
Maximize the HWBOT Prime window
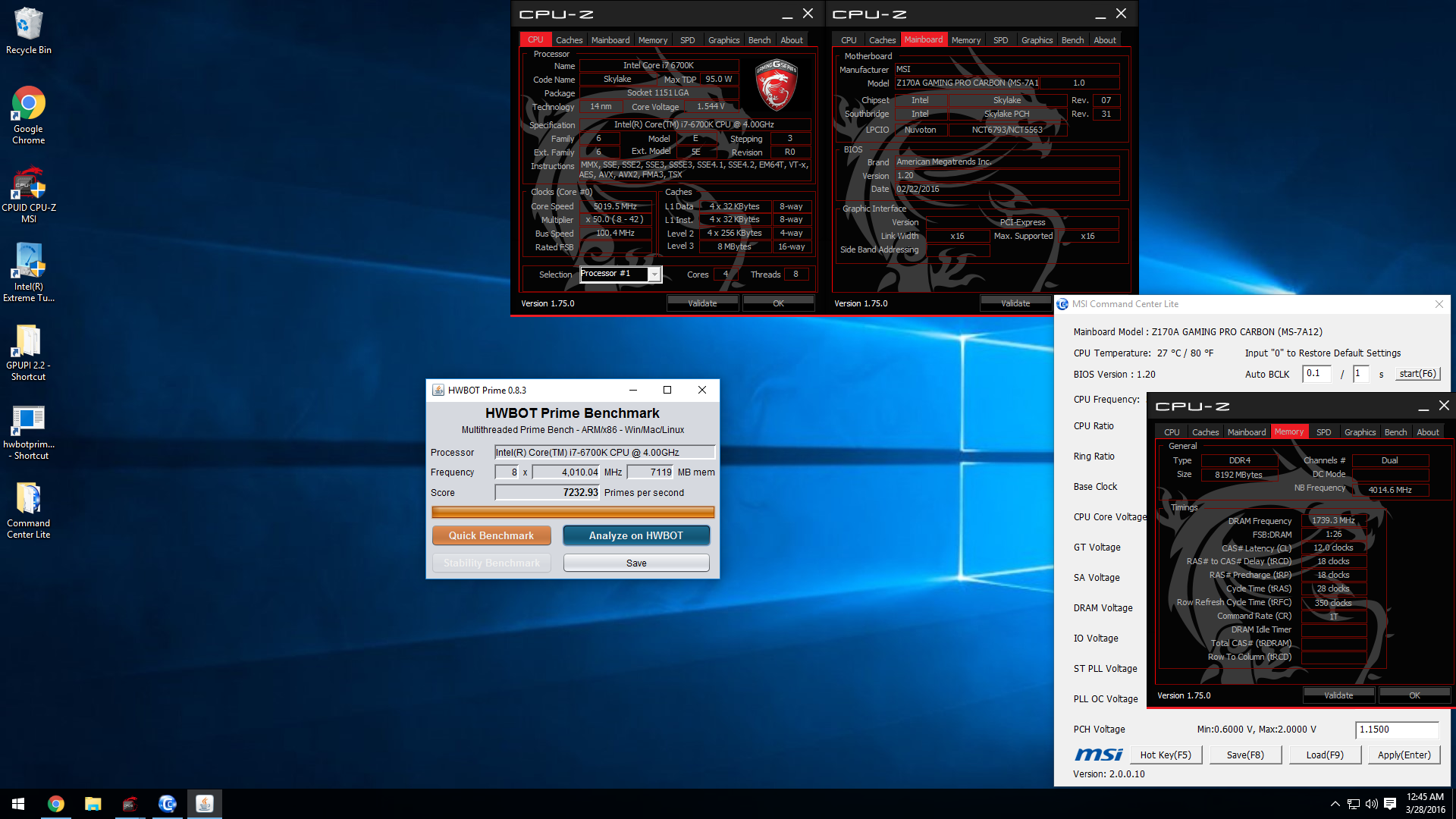click(x=667, y=390)
